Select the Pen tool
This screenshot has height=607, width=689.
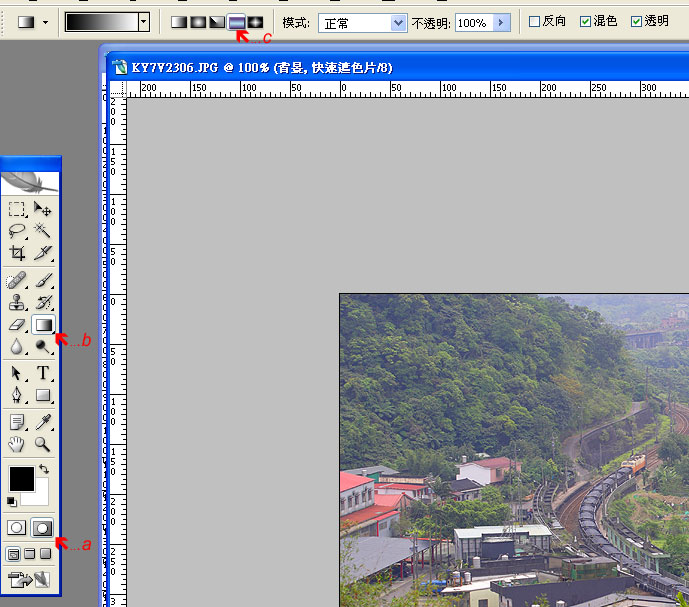[x=17, y=395]
